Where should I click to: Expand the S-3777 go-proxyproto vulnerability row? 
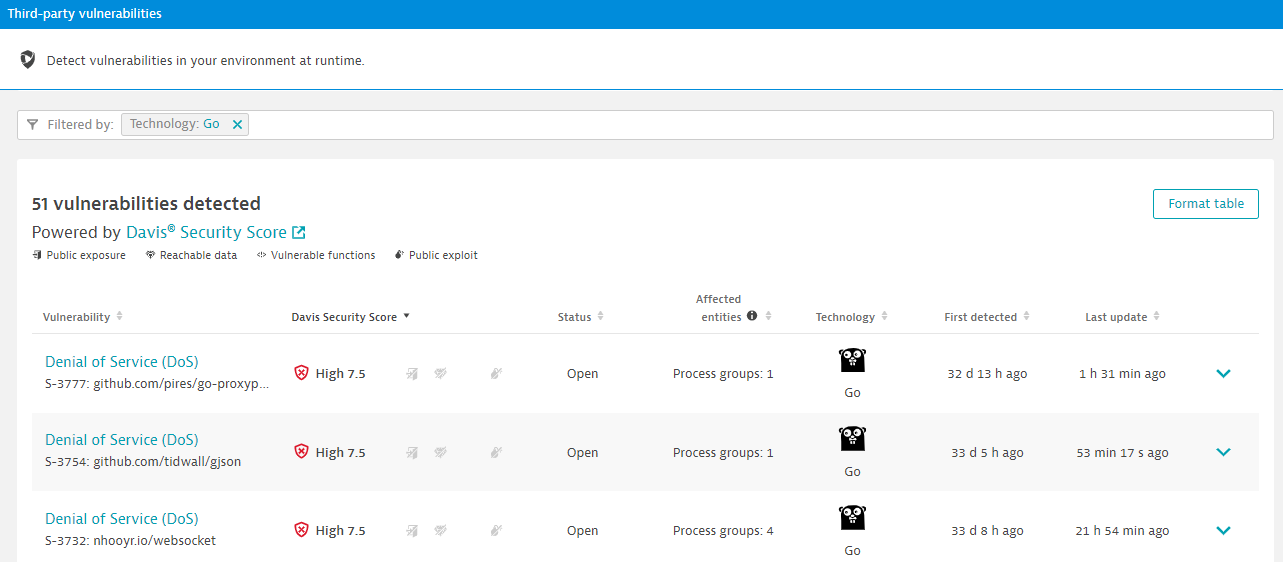(1222, 373)
